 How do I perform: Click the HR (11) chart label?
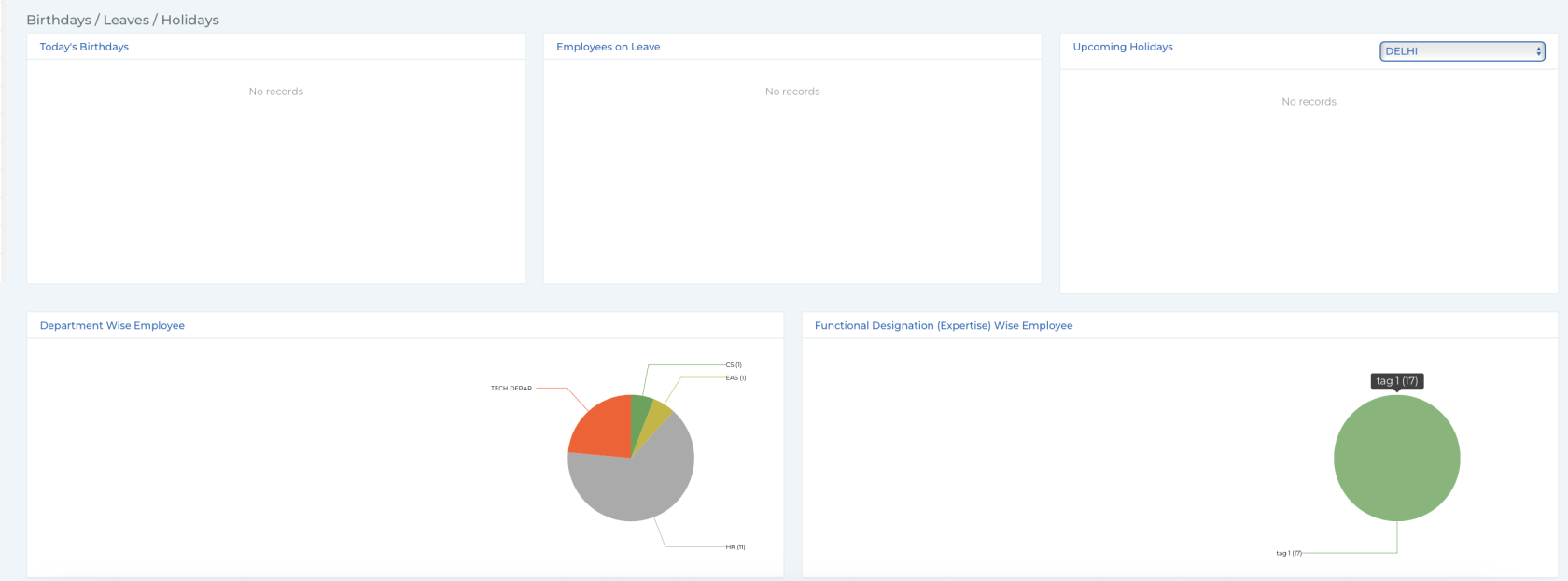click(735, 547)
